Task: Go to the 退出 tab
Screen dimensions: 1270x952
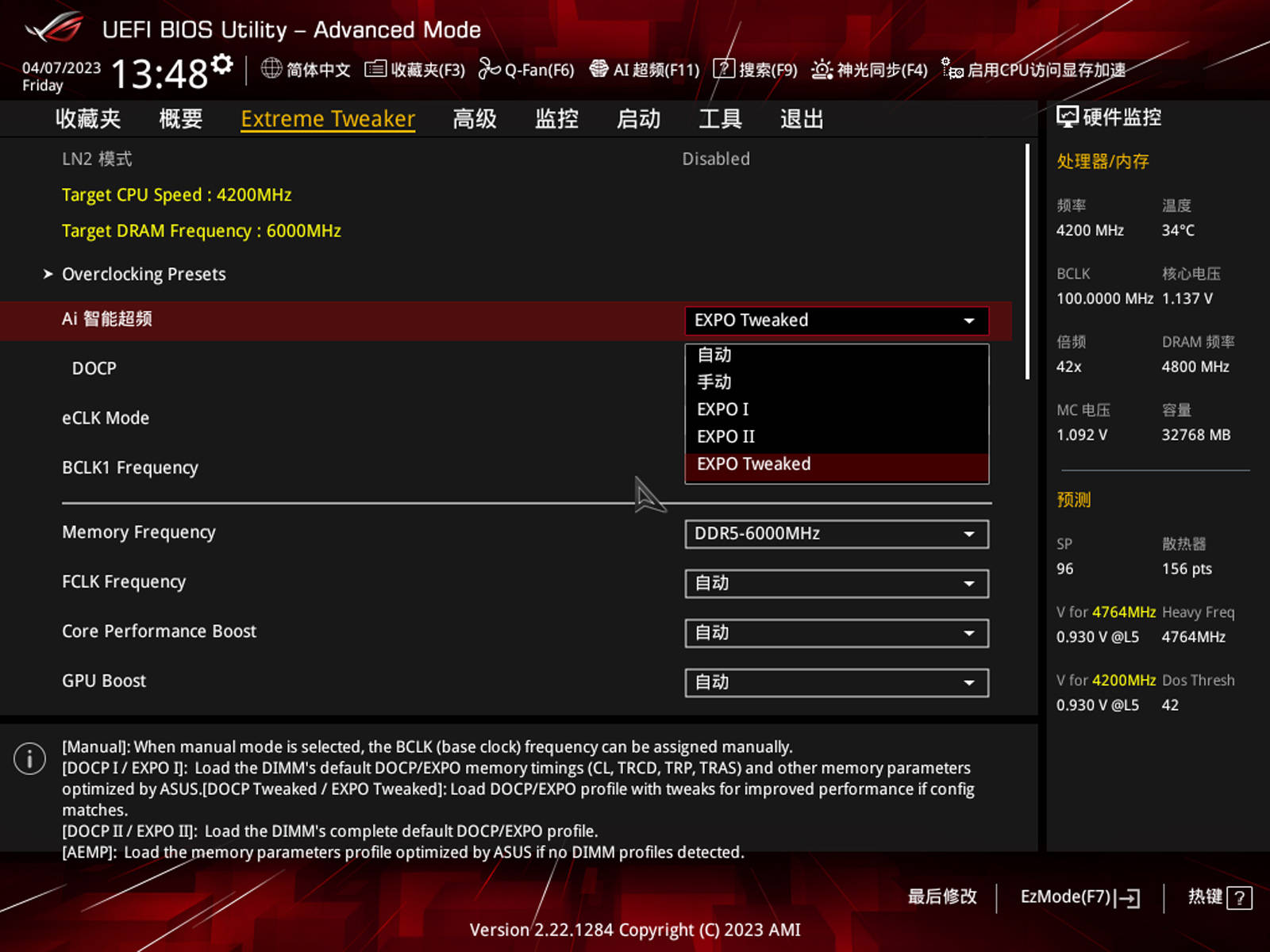Action: click(x=802, y=119)
